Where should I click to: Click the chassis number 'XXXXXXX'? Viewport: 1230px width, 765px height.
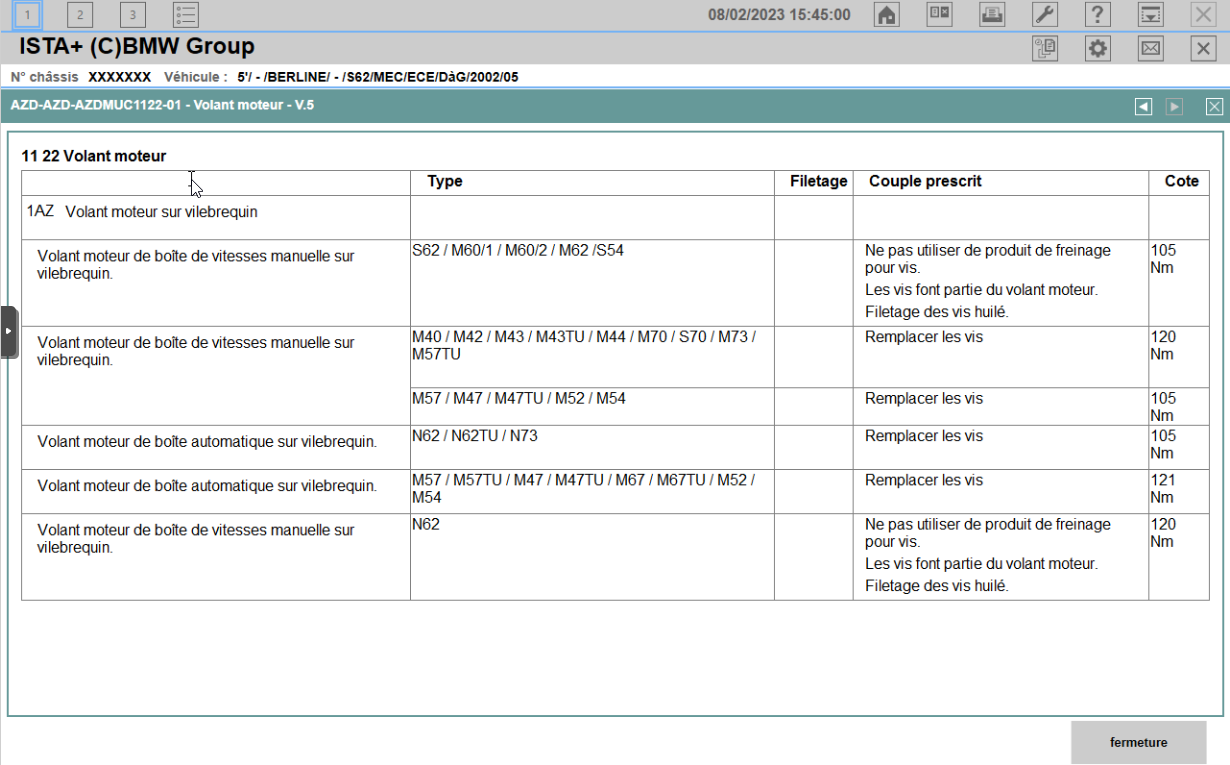click(x=119, y=77)
